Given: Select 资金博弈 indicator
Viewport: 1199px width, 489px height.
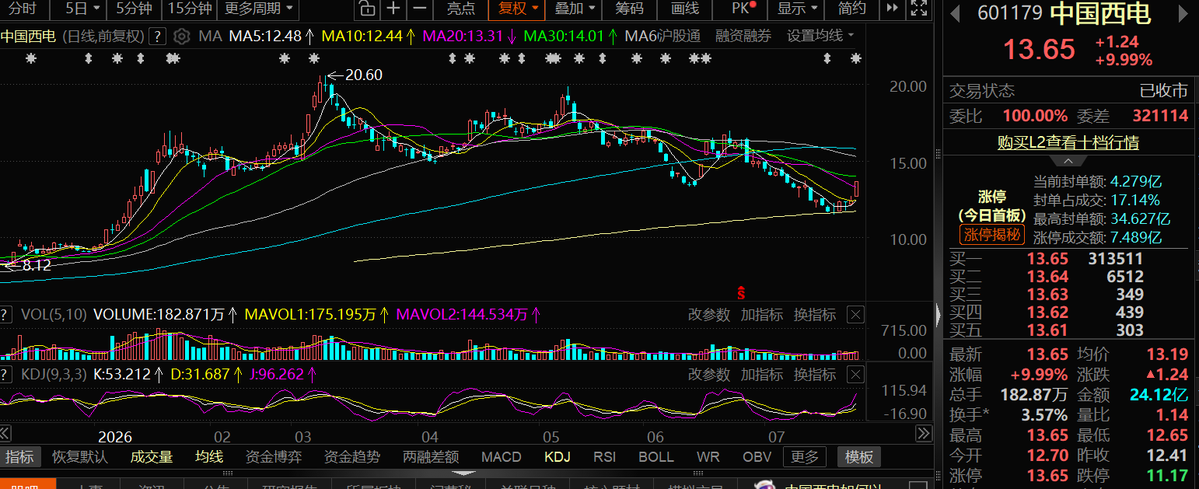Looking at the screenshot, I should point(273,458).
